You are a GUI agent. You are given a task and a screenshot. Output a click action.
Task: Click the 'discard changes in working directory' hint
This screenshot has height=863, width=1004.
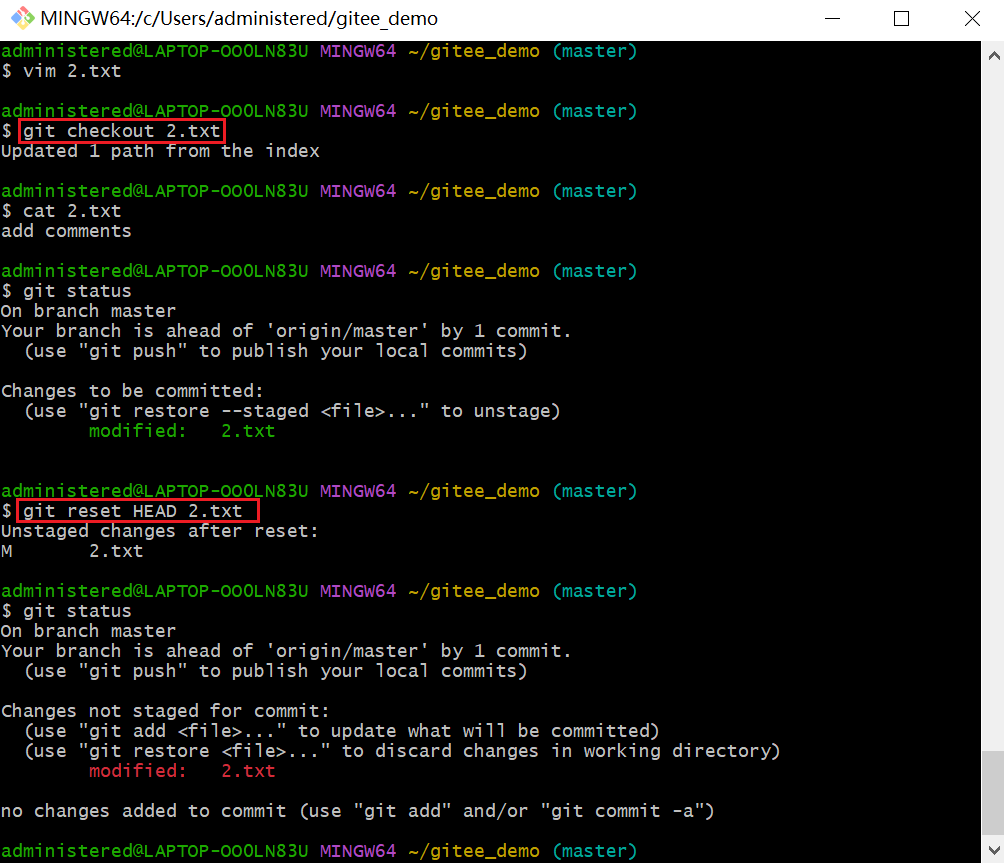tap(402, 751)
